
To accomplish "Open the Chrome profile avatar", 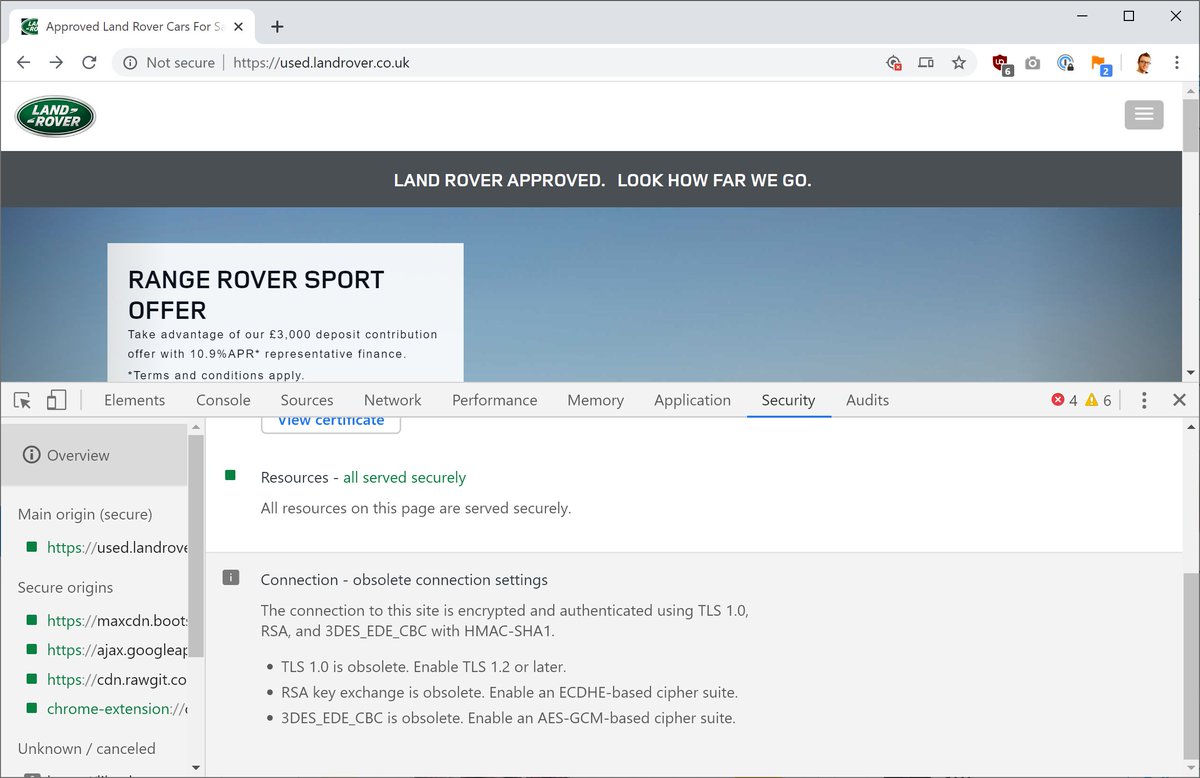I will pos(1144,63).
